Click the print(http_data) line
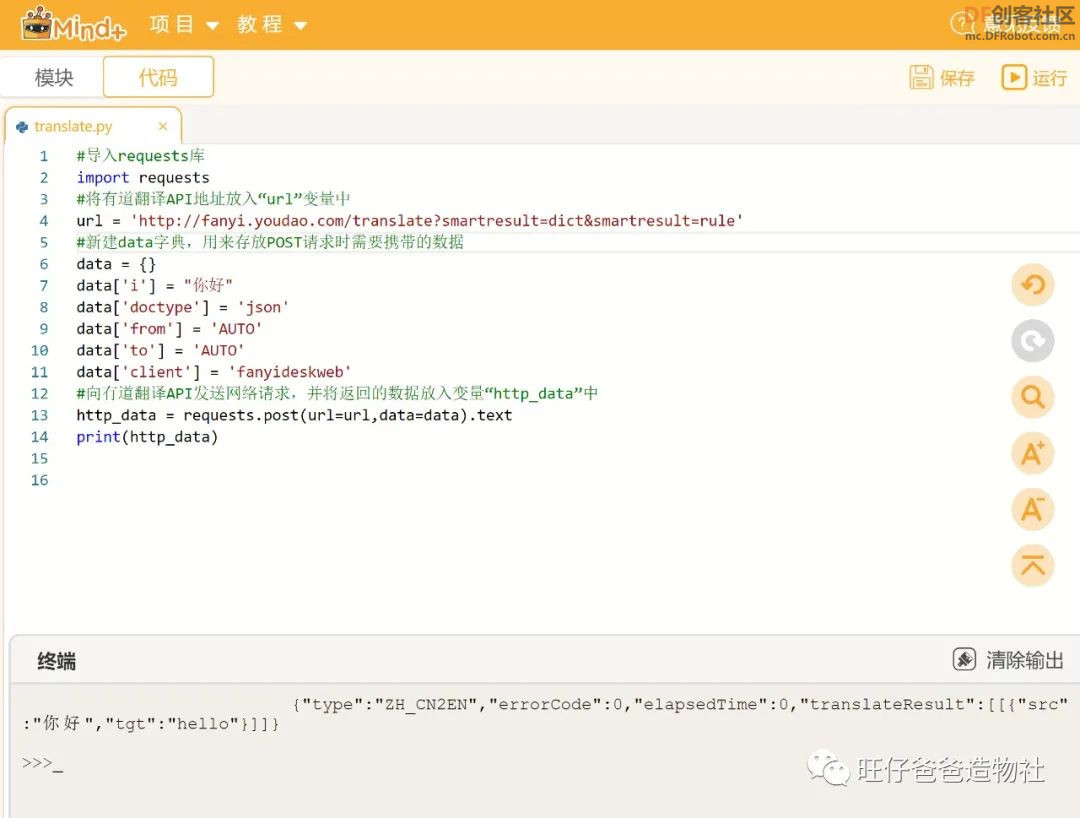The width and height of the screenshot is (1080, 818). (x=147, y=437)
